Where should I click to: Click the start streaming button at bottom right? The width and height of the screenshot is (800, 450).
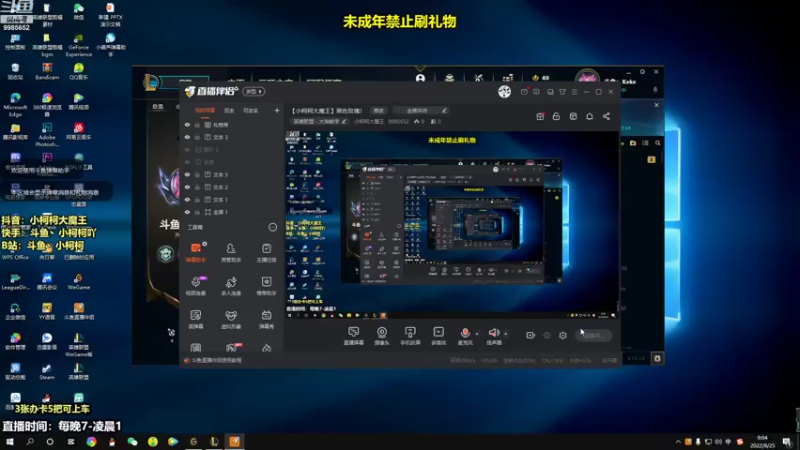594,335
